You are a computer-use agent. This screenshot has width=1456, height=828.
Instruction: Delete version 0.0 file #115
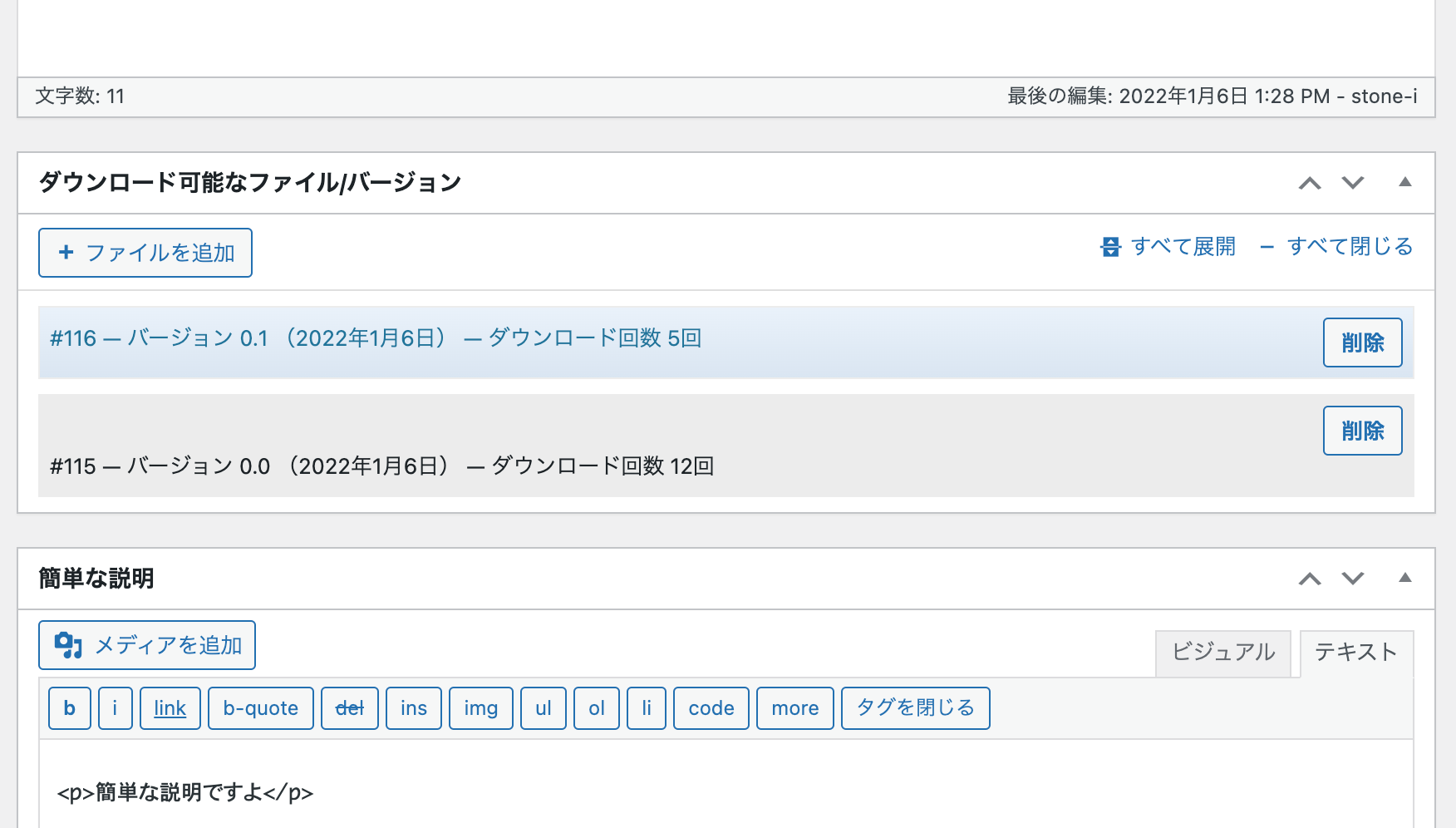(x=1362, y=431)
